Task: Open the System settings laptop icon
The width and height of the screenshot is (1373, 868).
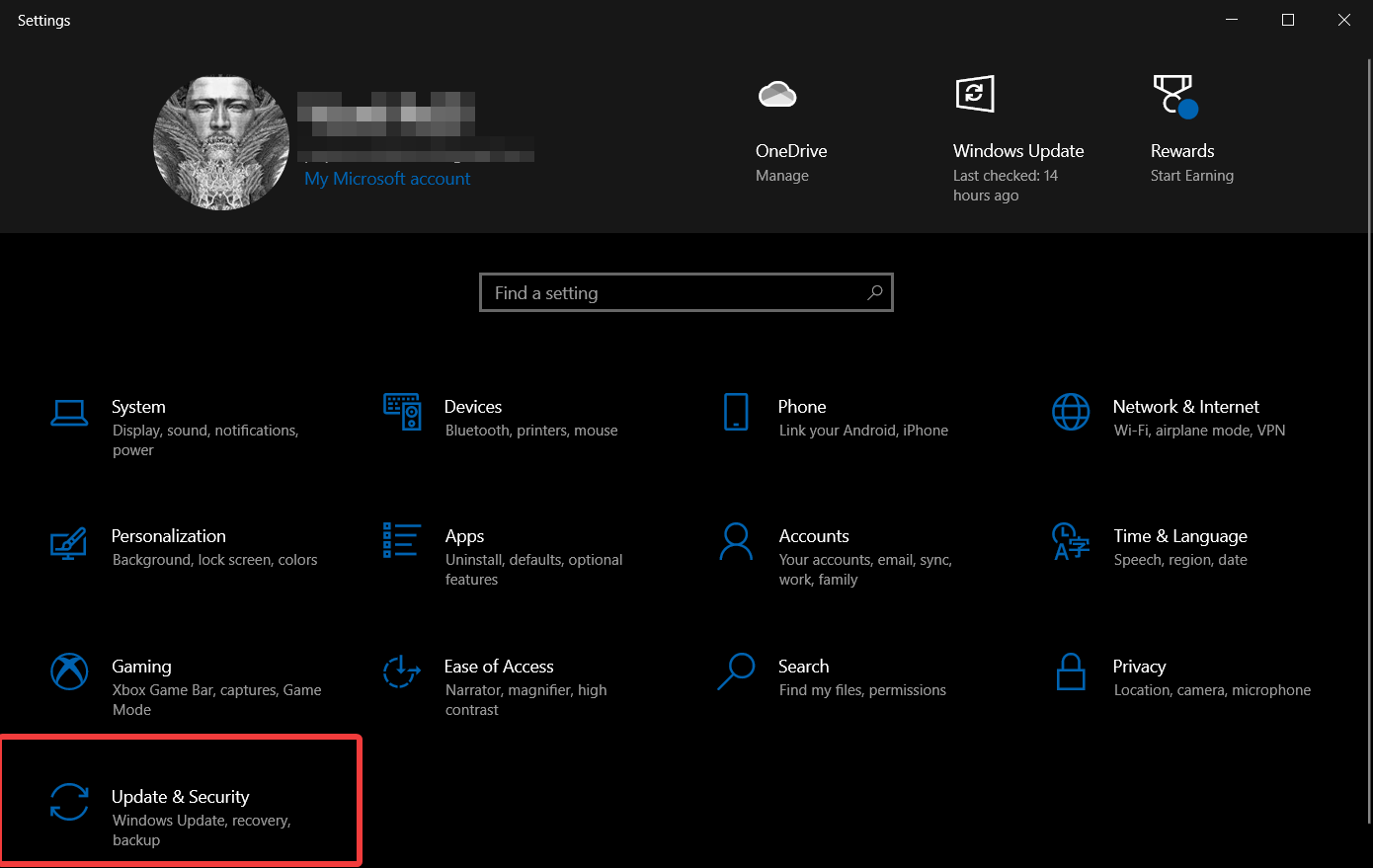Action: 69,413
